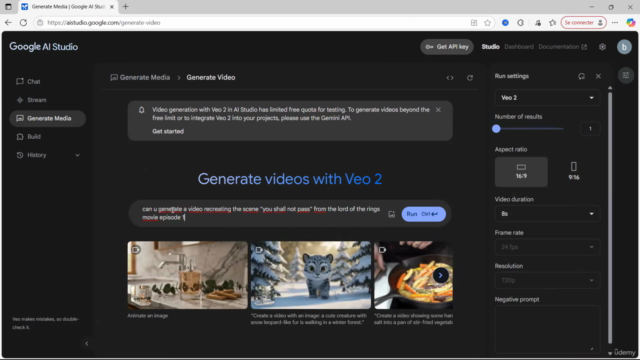Open the Documentation link
This screenshot has width=640, height=360.
pyautogui.click(x=562, y=47)
